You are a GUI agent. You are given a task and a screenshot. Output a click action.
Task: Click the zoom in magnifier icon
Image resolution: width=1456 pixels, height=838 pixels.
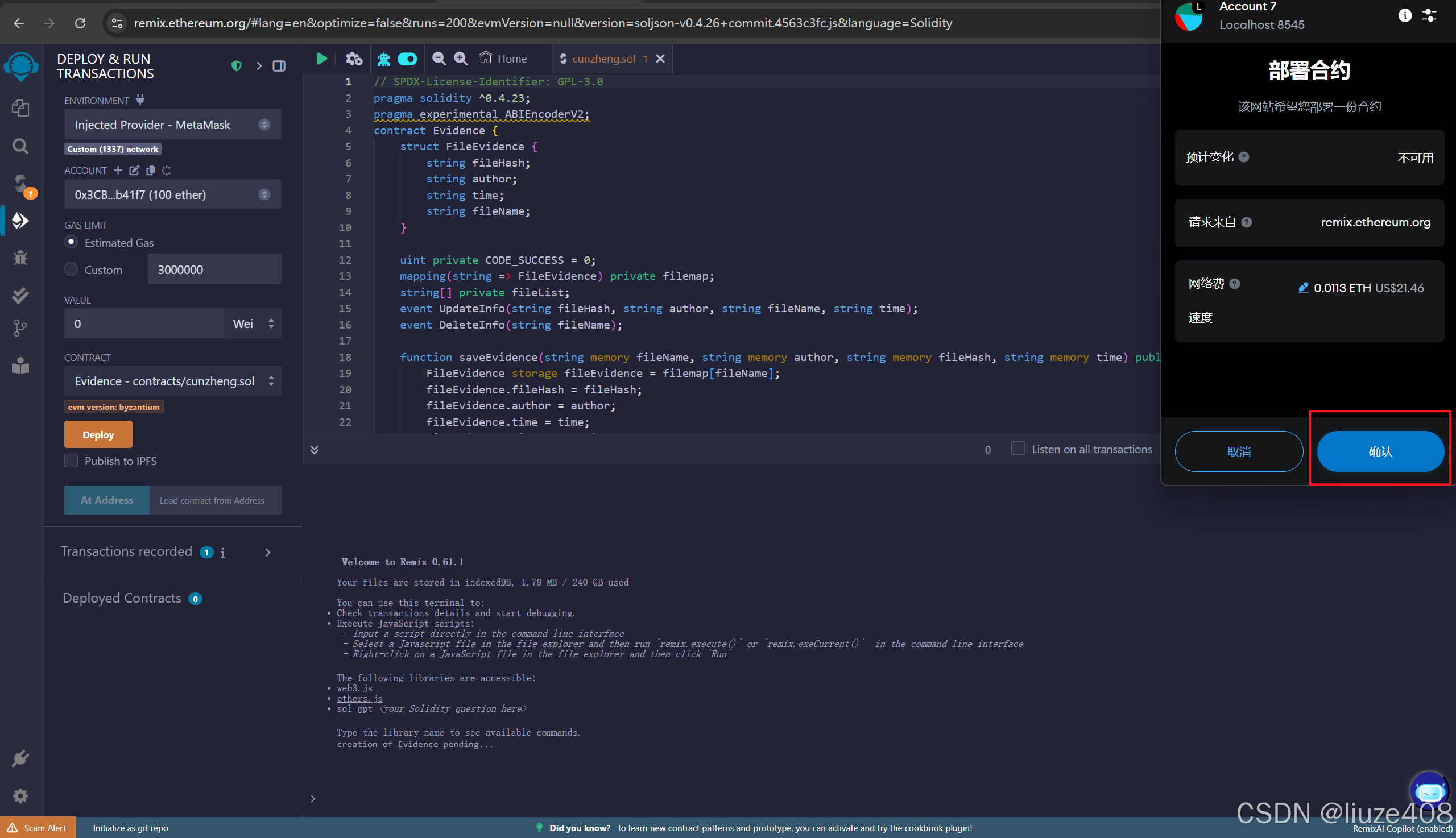point(461,59)
